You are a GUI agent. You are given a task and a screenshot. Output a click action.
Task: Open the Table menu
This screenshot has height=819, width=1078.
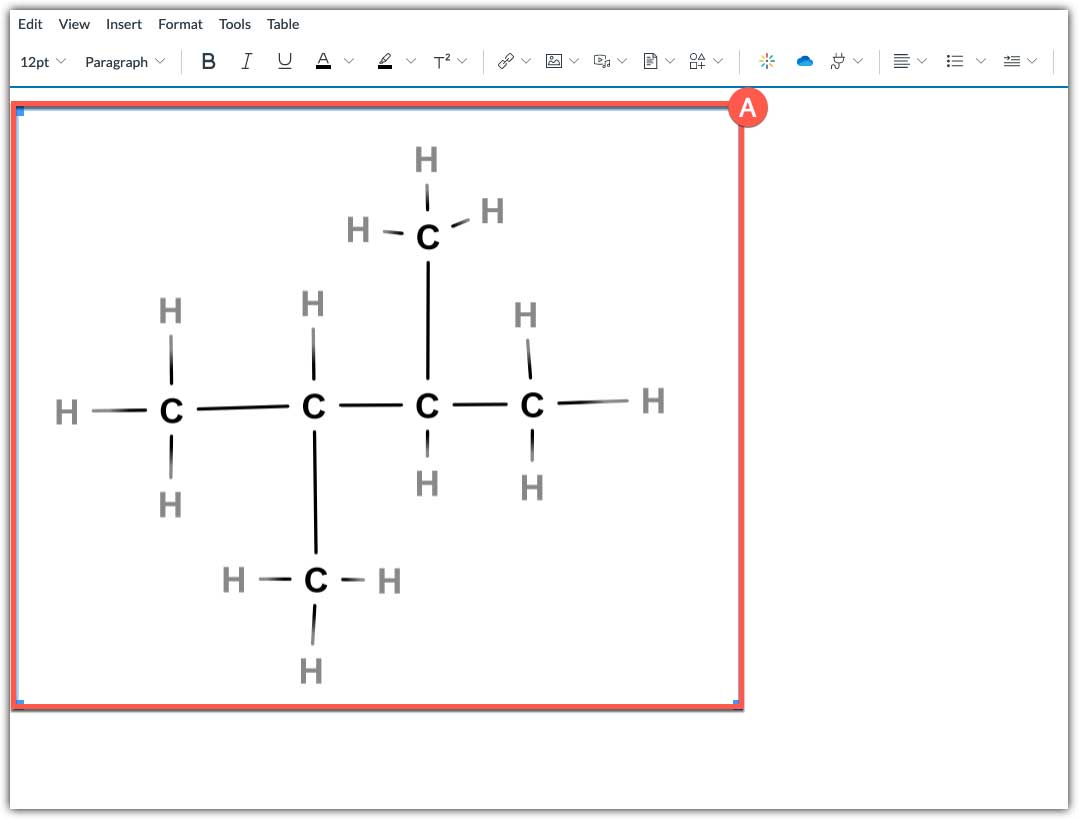[x=282, y=24]
